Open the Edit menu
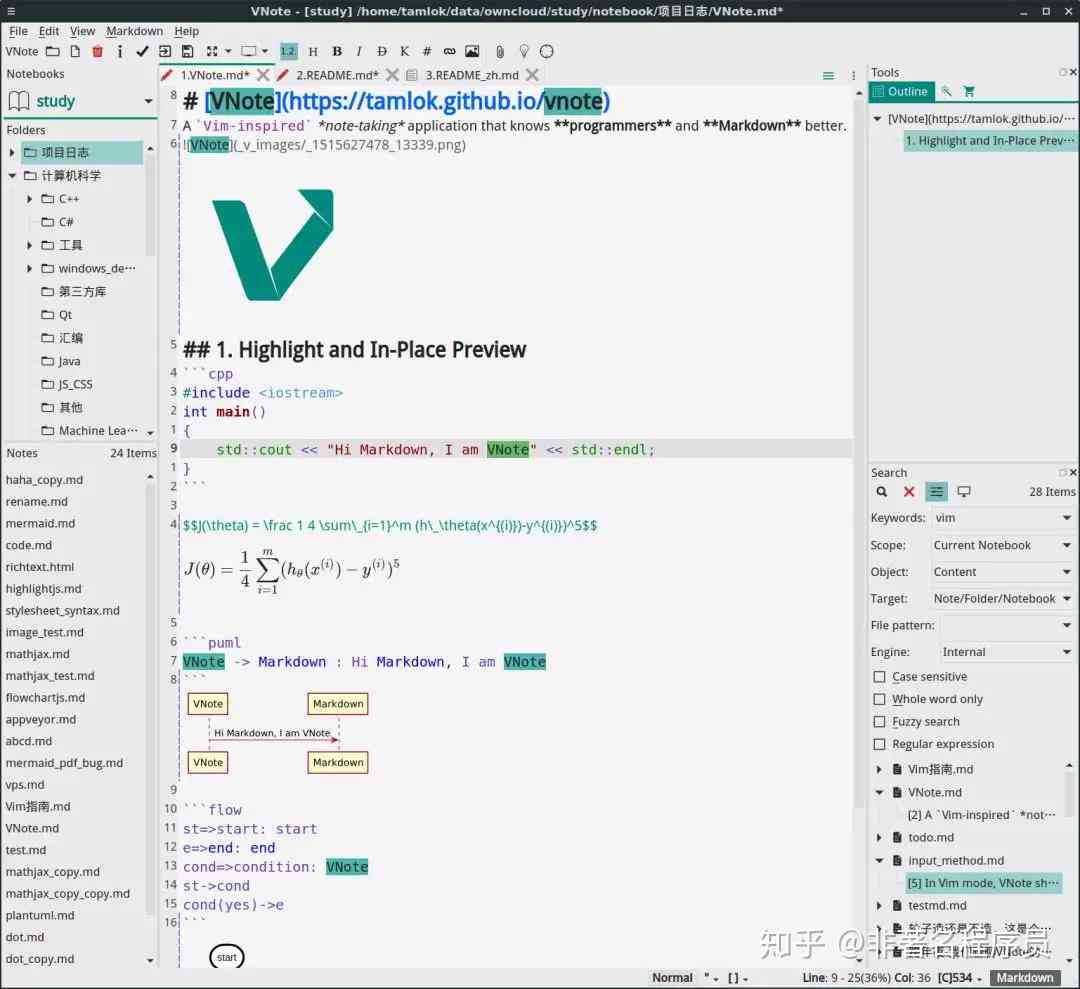The width and height of the screenshot is (1080, 989). point(48,31)
